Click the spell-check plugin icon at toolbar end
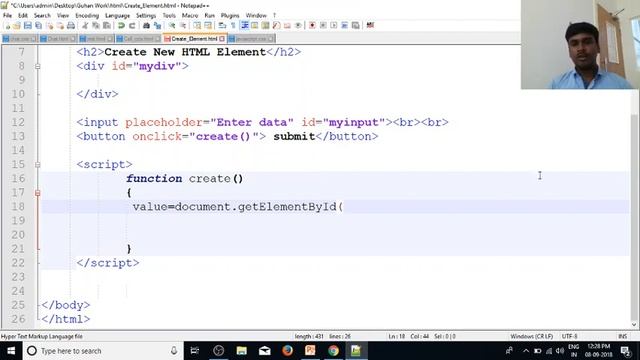 tap(370, 26)
